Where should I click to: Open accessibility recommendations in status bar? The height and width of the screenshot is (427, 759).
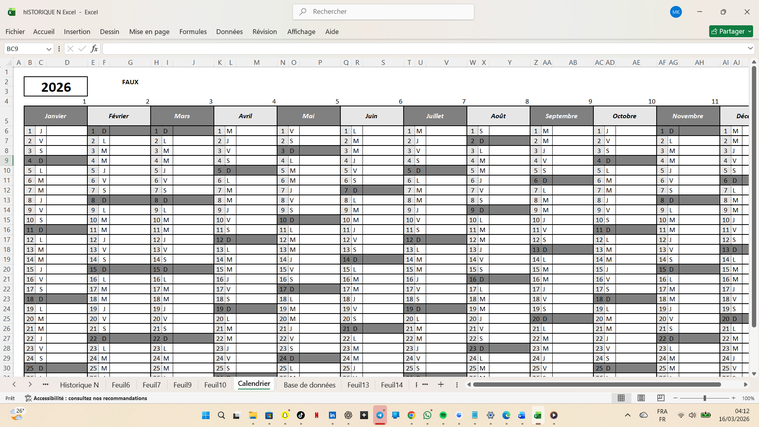coord(90,398)
